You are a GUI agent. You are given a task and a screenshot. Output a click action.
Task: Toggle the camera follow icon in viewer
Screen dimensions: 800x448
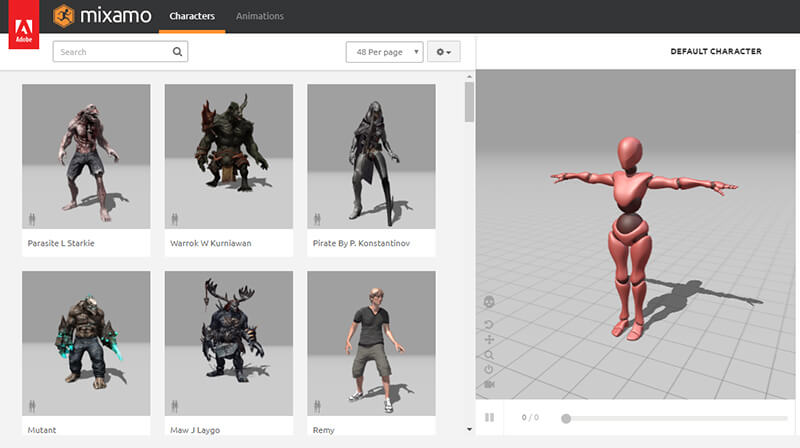coord(489,384)
